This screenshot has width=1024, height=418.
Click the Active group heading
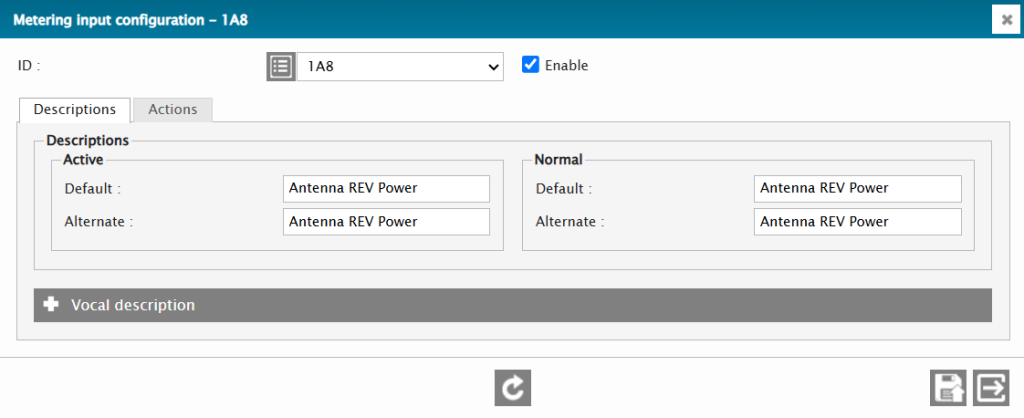(x=83, y=159)
